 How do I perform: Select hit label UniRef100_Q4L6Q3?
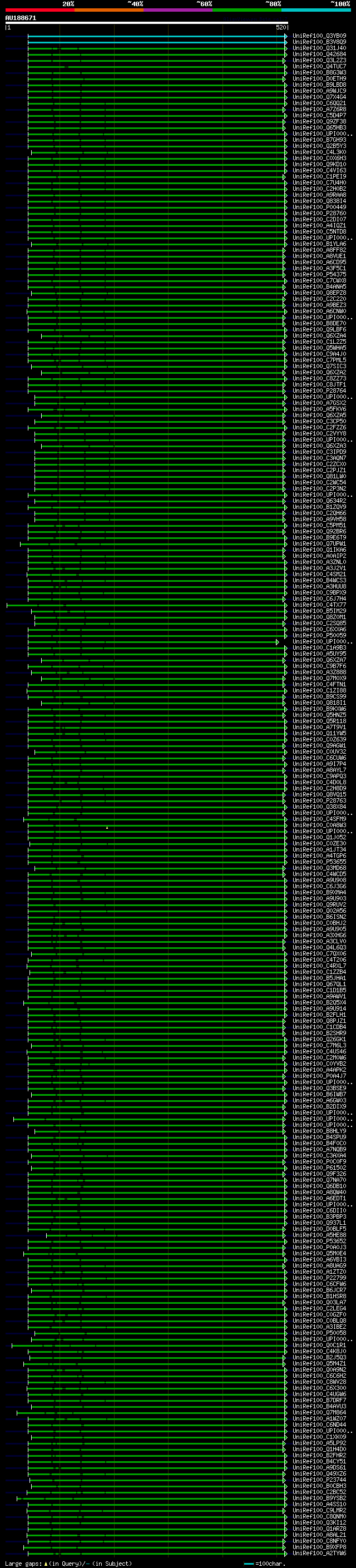(319, 947)
